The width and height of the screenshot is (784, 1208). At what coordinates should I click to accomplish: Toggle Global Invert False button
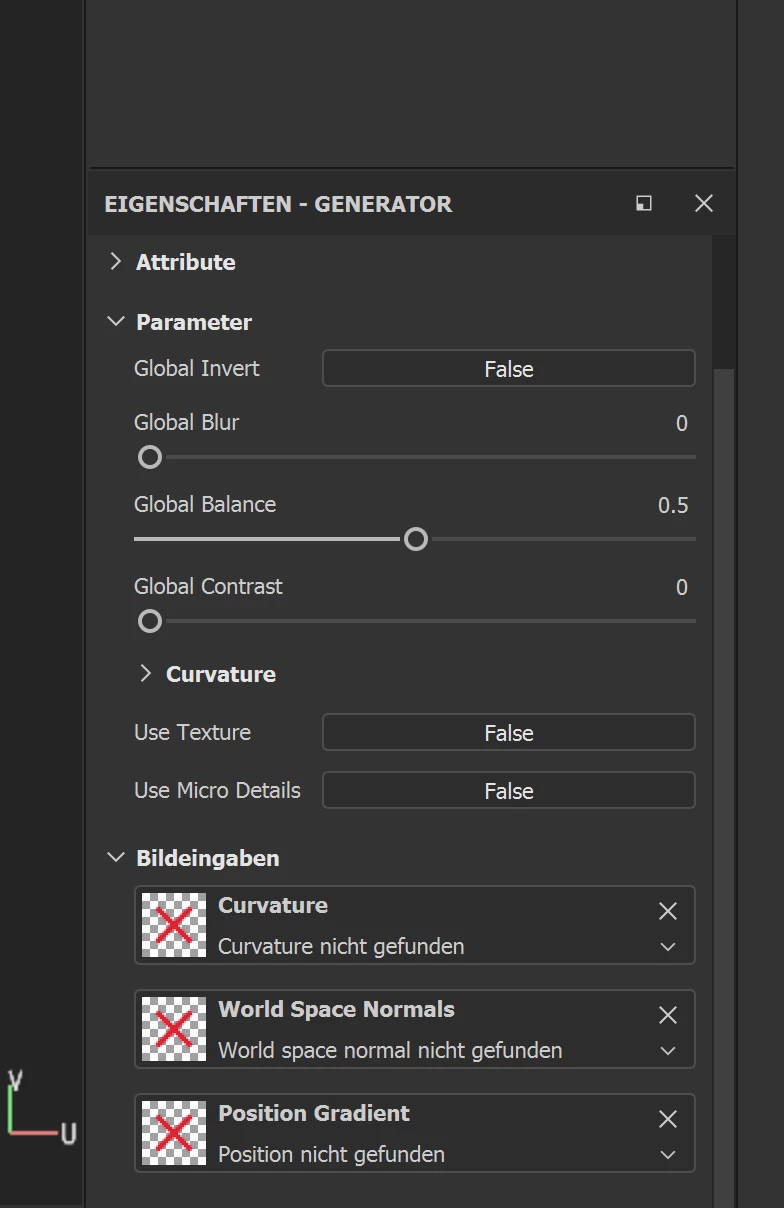point(508,369)
